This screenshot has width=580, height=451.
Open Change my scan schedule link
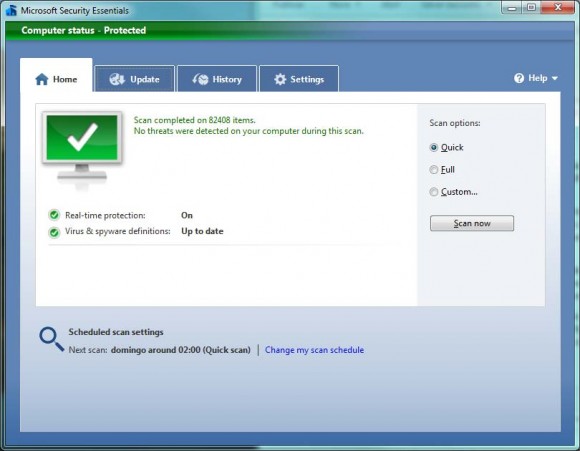[314, 350]
